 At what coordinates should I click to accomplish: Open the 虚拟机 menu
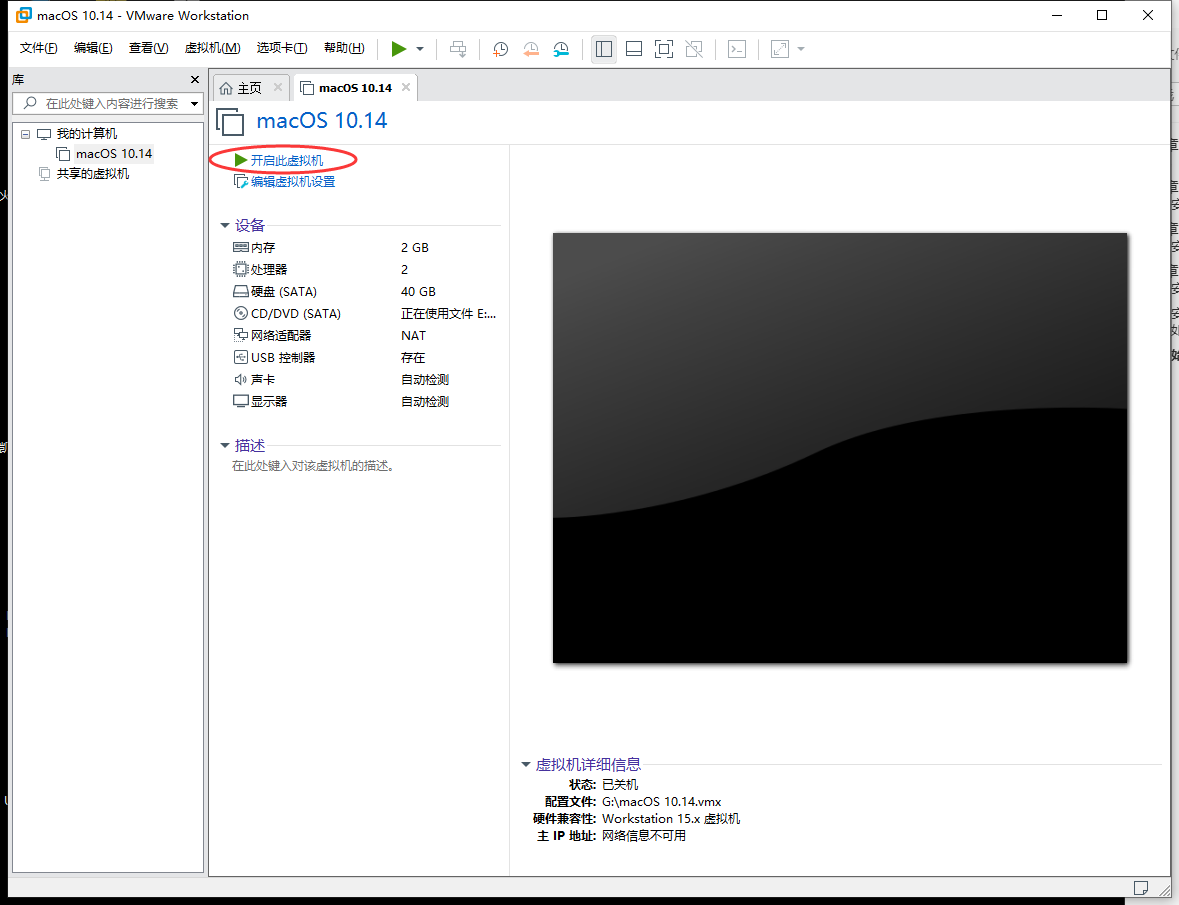213,48
